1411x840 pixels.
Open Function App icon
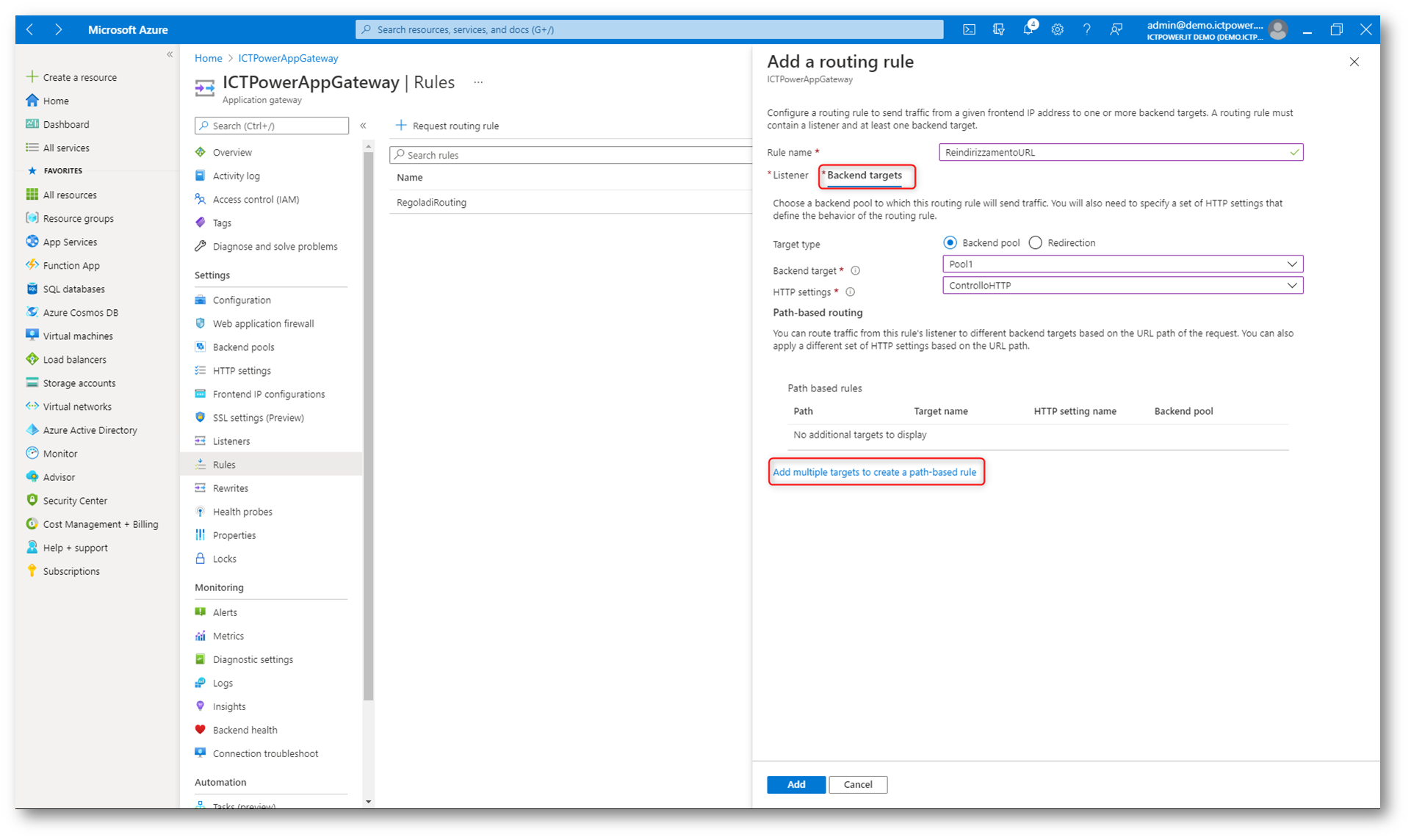[32, 265]
